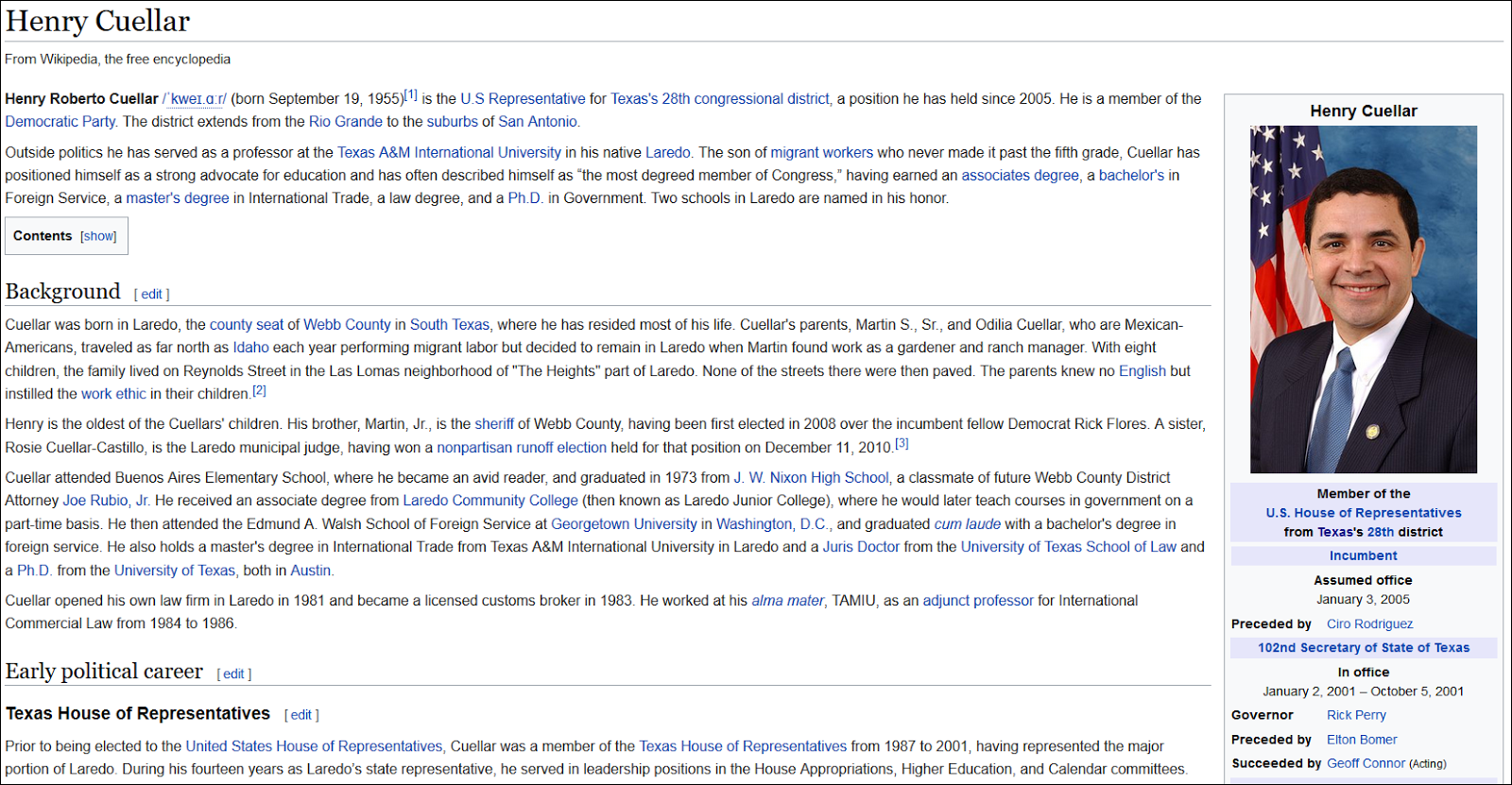The width and height of the screenshot is (1512, 785).
Task: Show the Contents table
Action: 98,236
